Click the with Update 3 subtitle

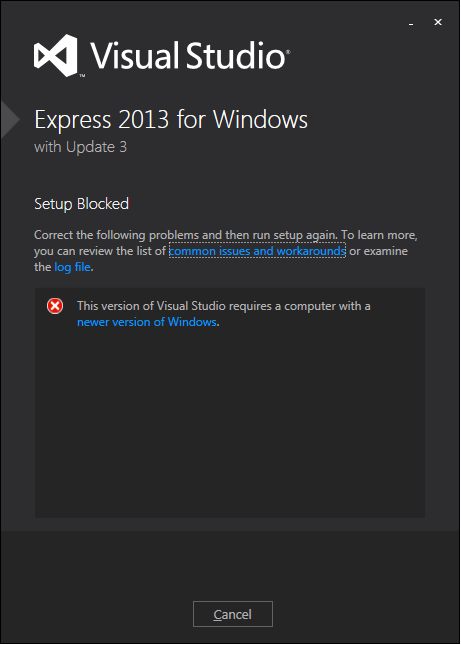point(81,147)
